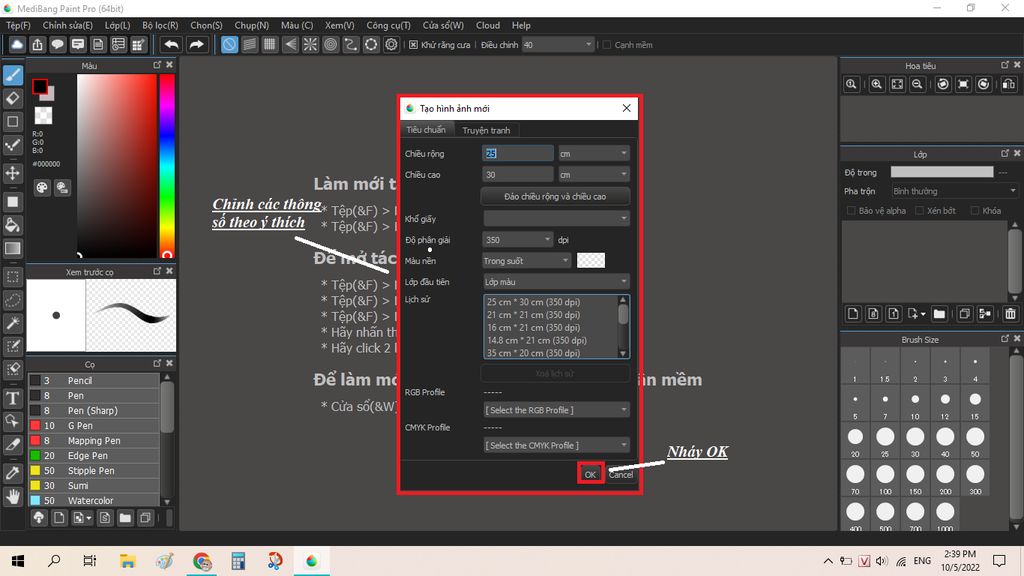Select the Hand pan tool

click(12, 496)
